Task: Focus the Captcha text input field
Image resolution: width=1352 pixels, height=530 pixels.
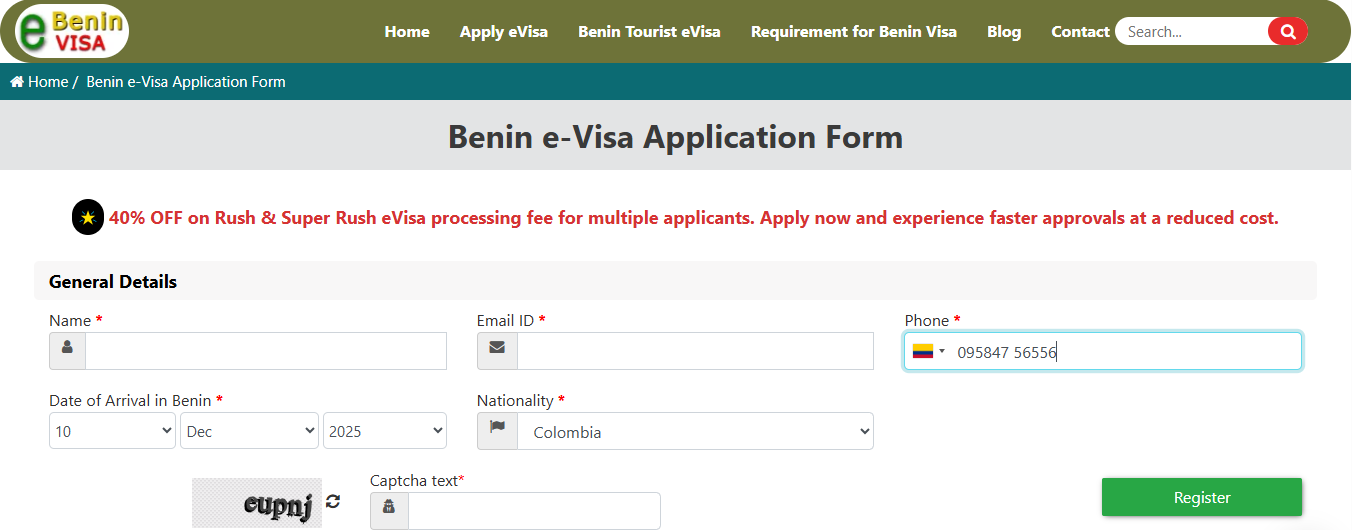Action: coord(534,511)
